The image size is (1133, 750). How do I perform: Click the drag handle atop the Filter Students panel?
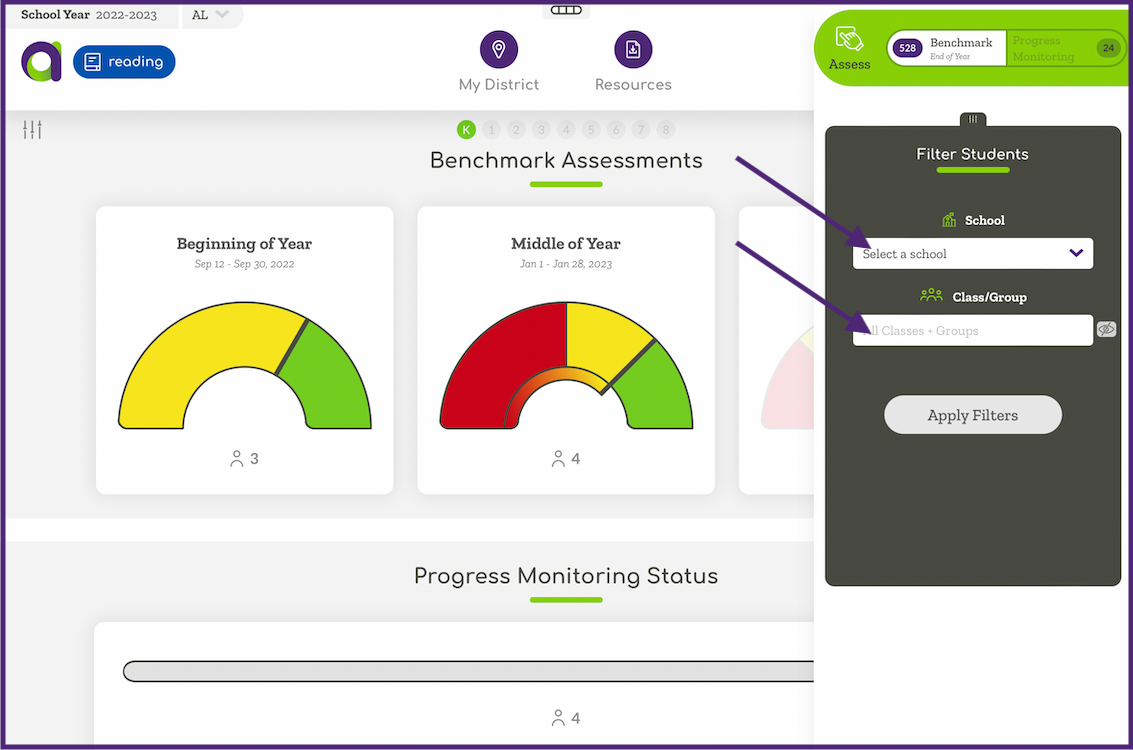(x=972, y=118)
